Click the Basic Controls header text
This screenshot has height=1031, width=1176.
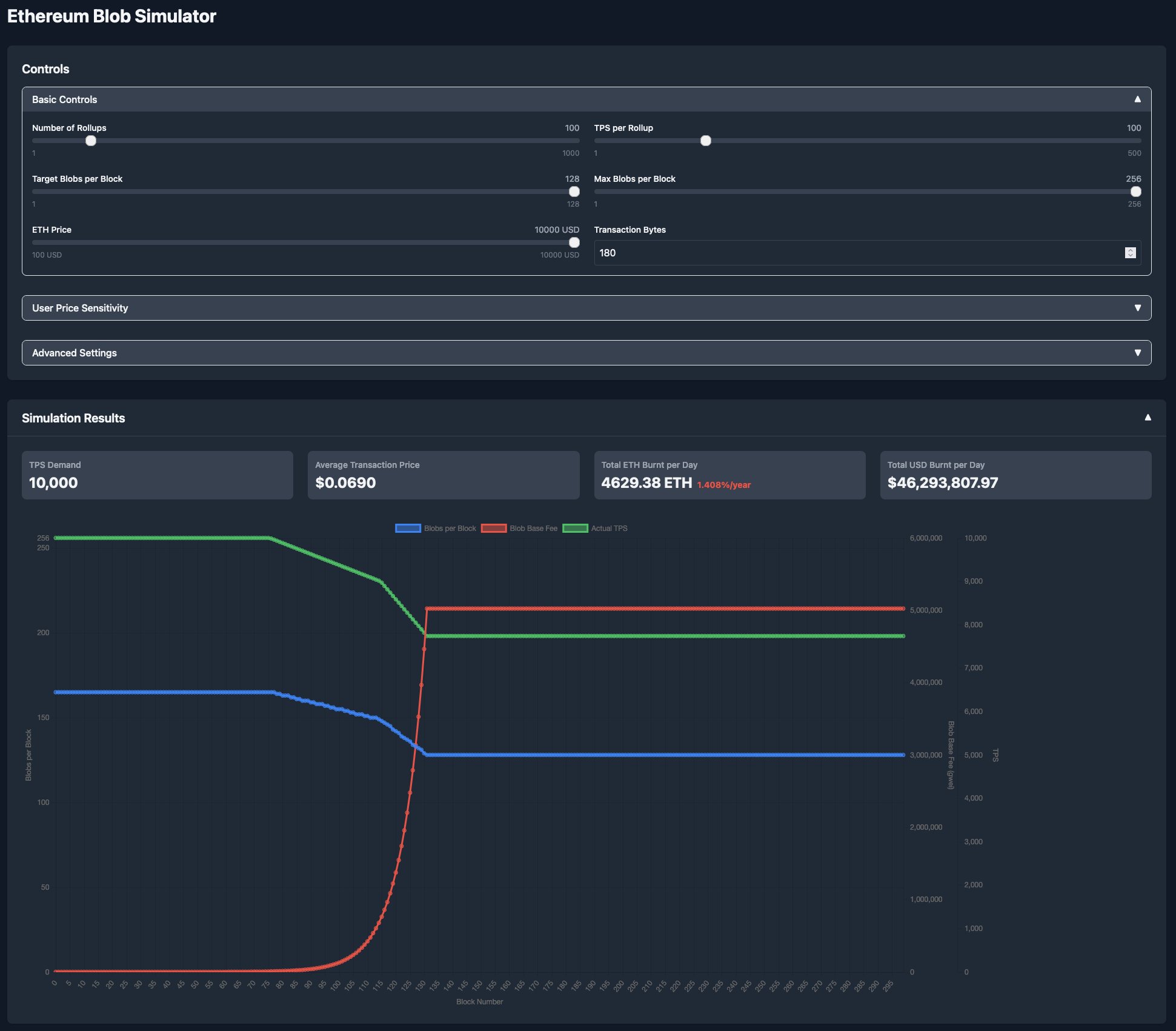pos(64,99)
